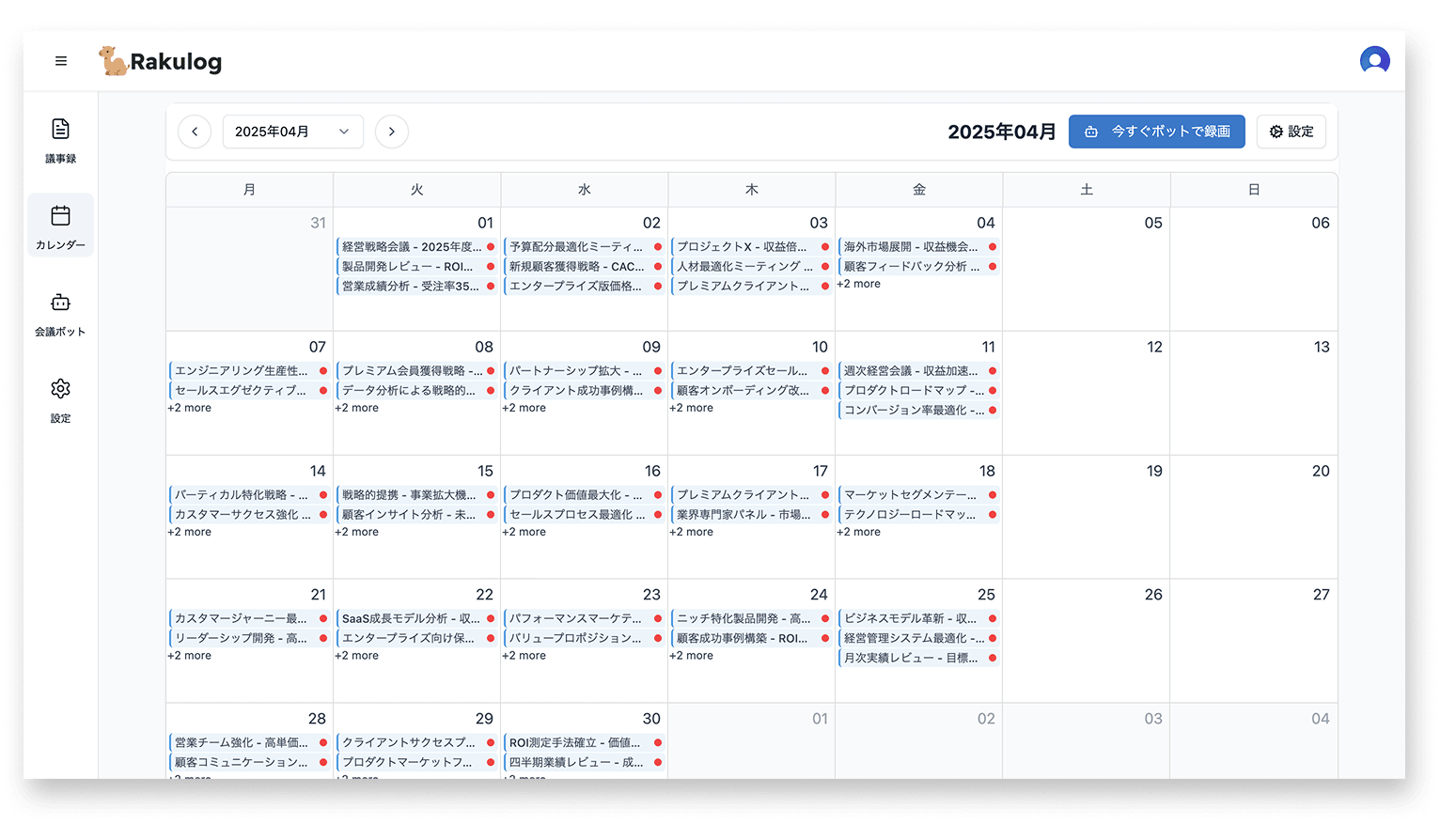1440x840 pixels.
Task: Go to next month with right chevron
Action: coord(392,132)
